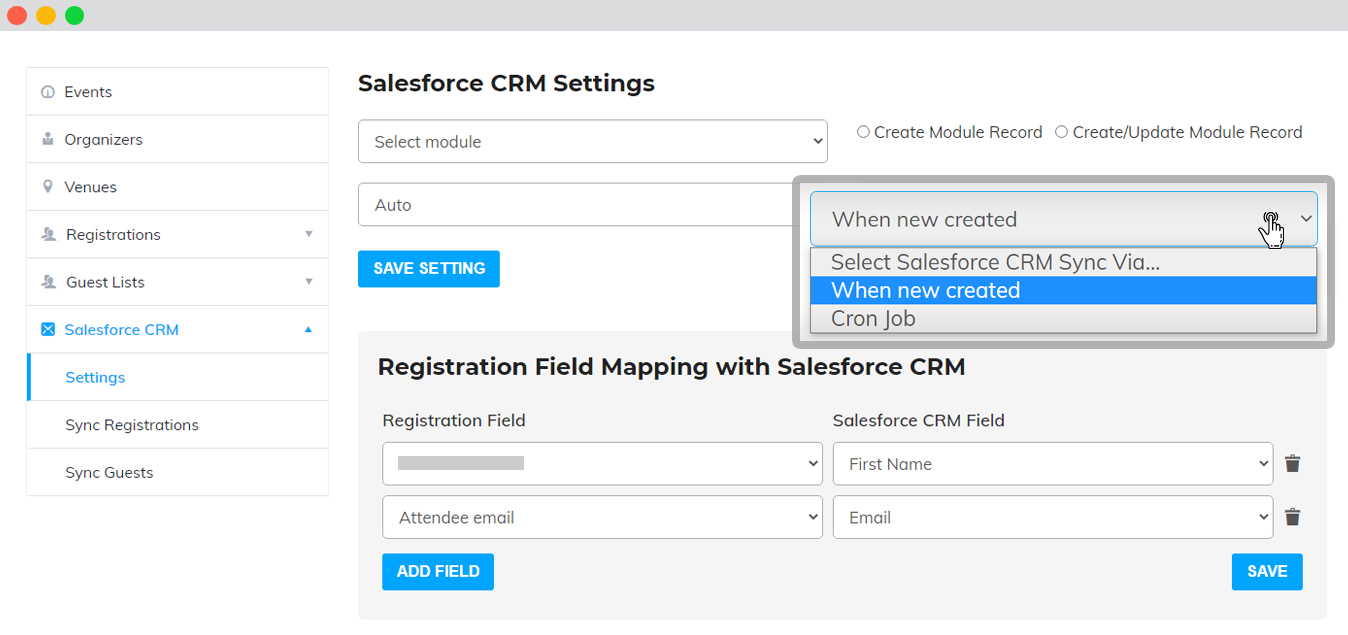1348x635 pixels.
Task: Click the Salesforce CRM Field column label
Action: 918,420
